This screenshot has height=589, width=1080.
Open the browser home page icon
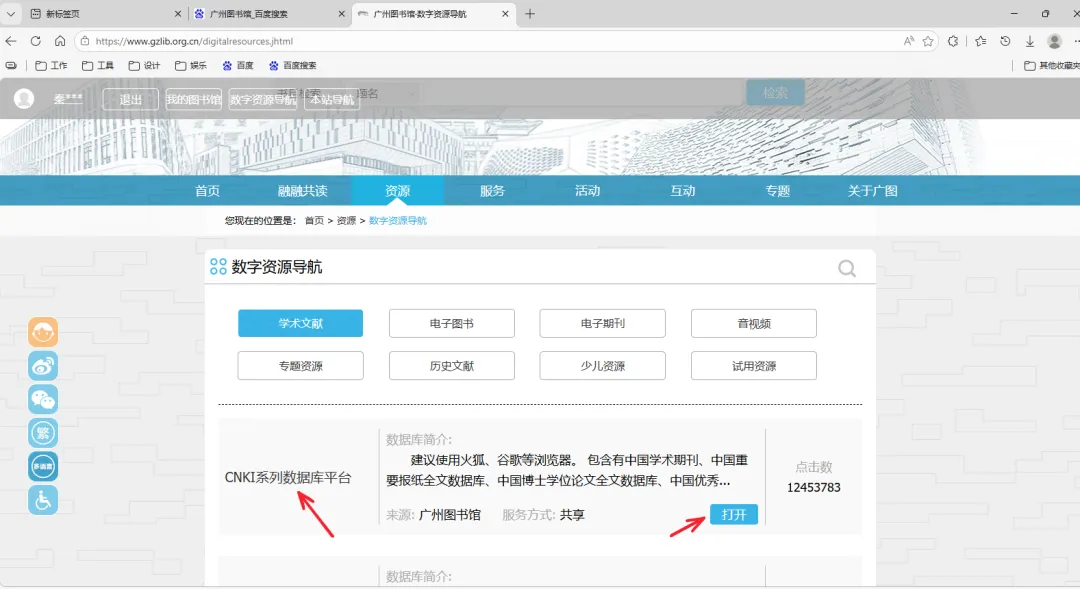click(x=60, y=41)
